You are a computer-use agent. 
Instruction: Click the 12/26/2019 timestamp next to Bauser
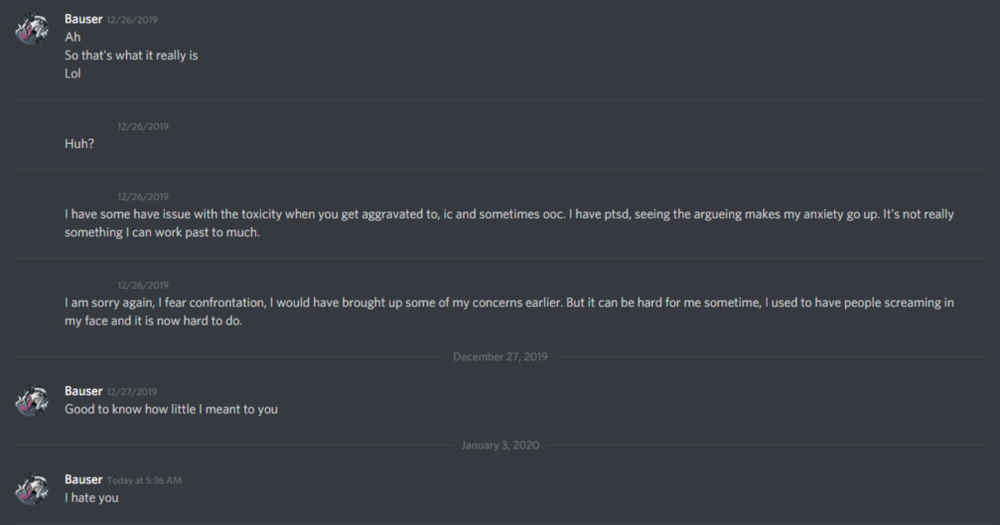pyautogui.click(x=131, y=20)
